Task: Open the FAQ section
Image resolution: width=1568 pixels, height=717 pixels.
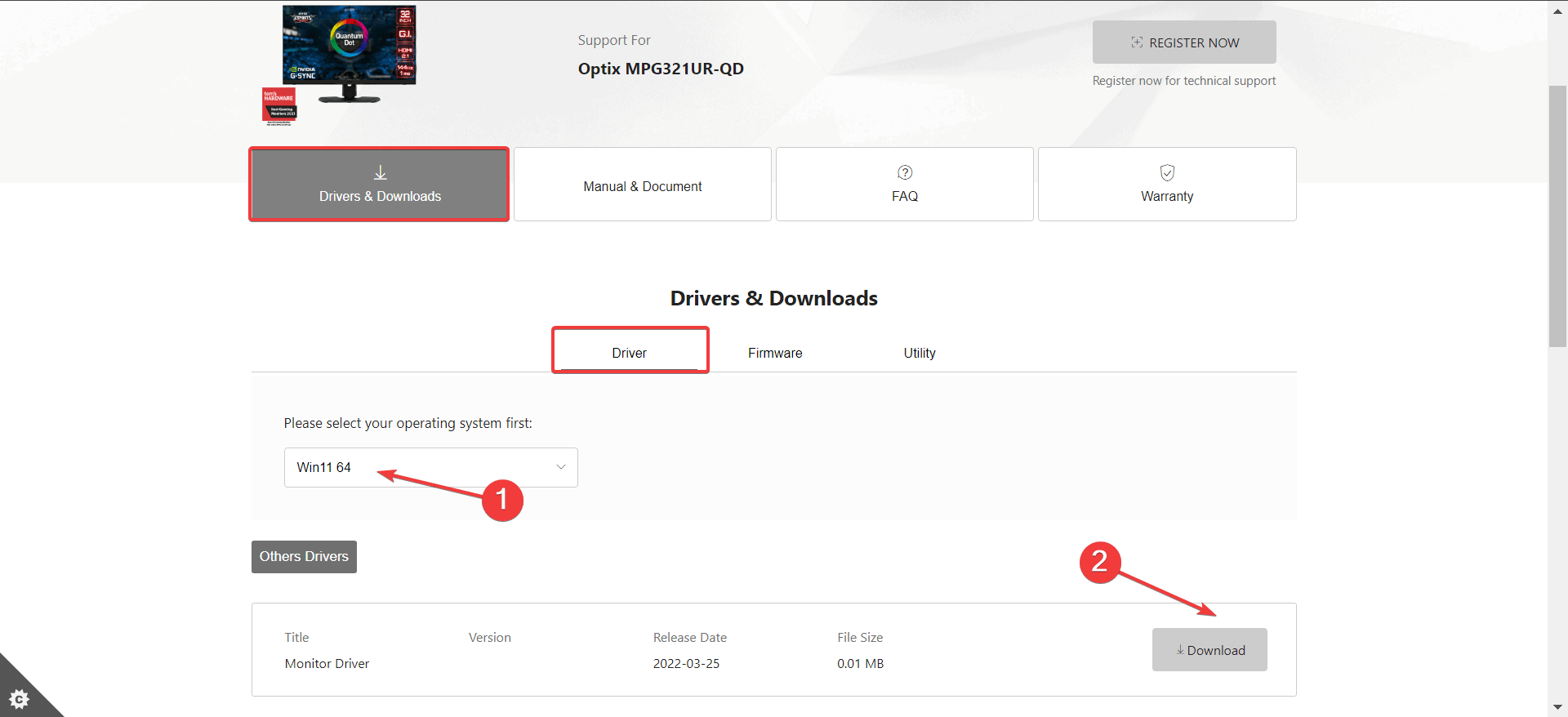Action: pyautogui.click(x=905, y=185)
